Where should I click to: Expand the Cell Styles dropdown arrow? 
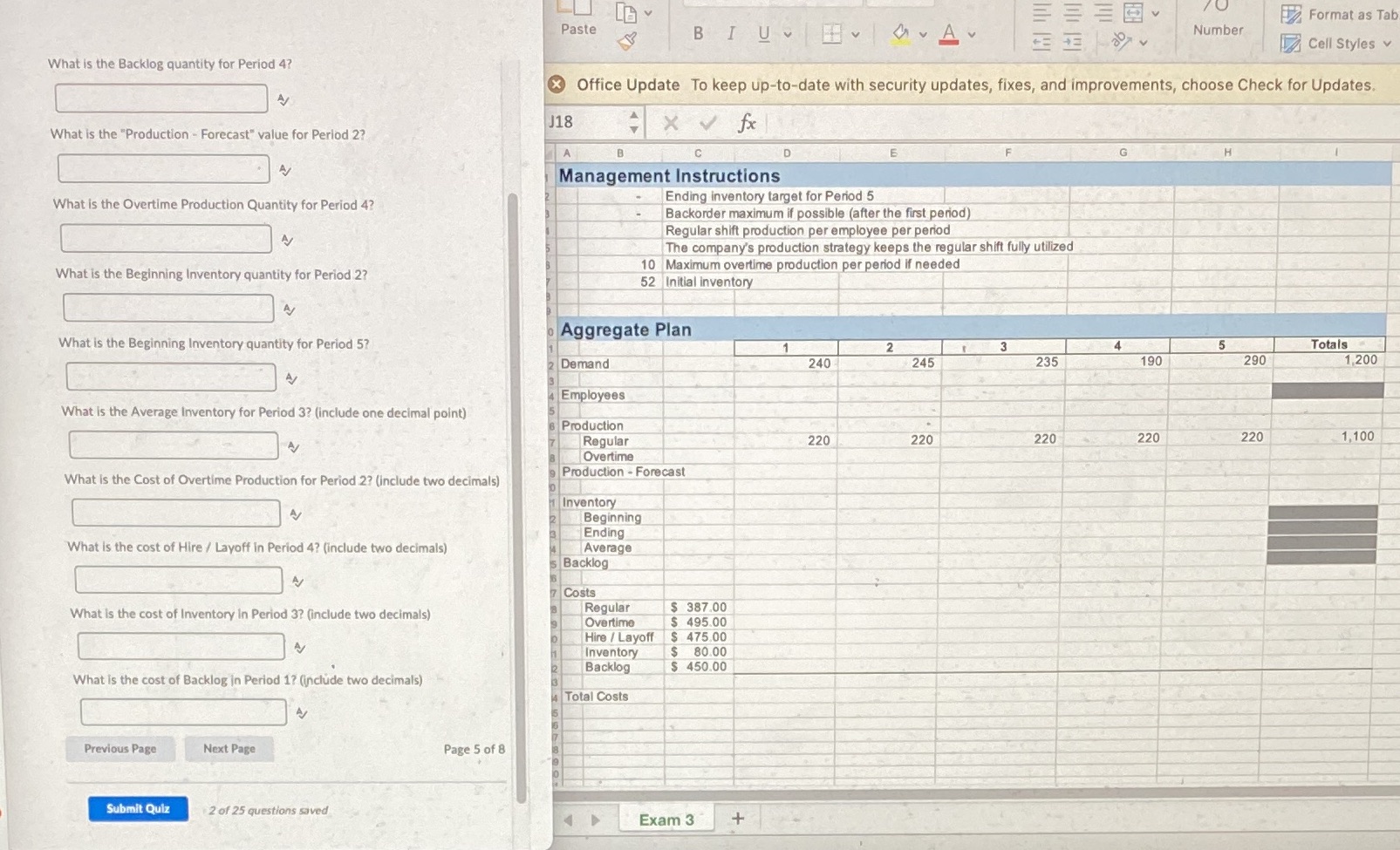coord(1387,44)
